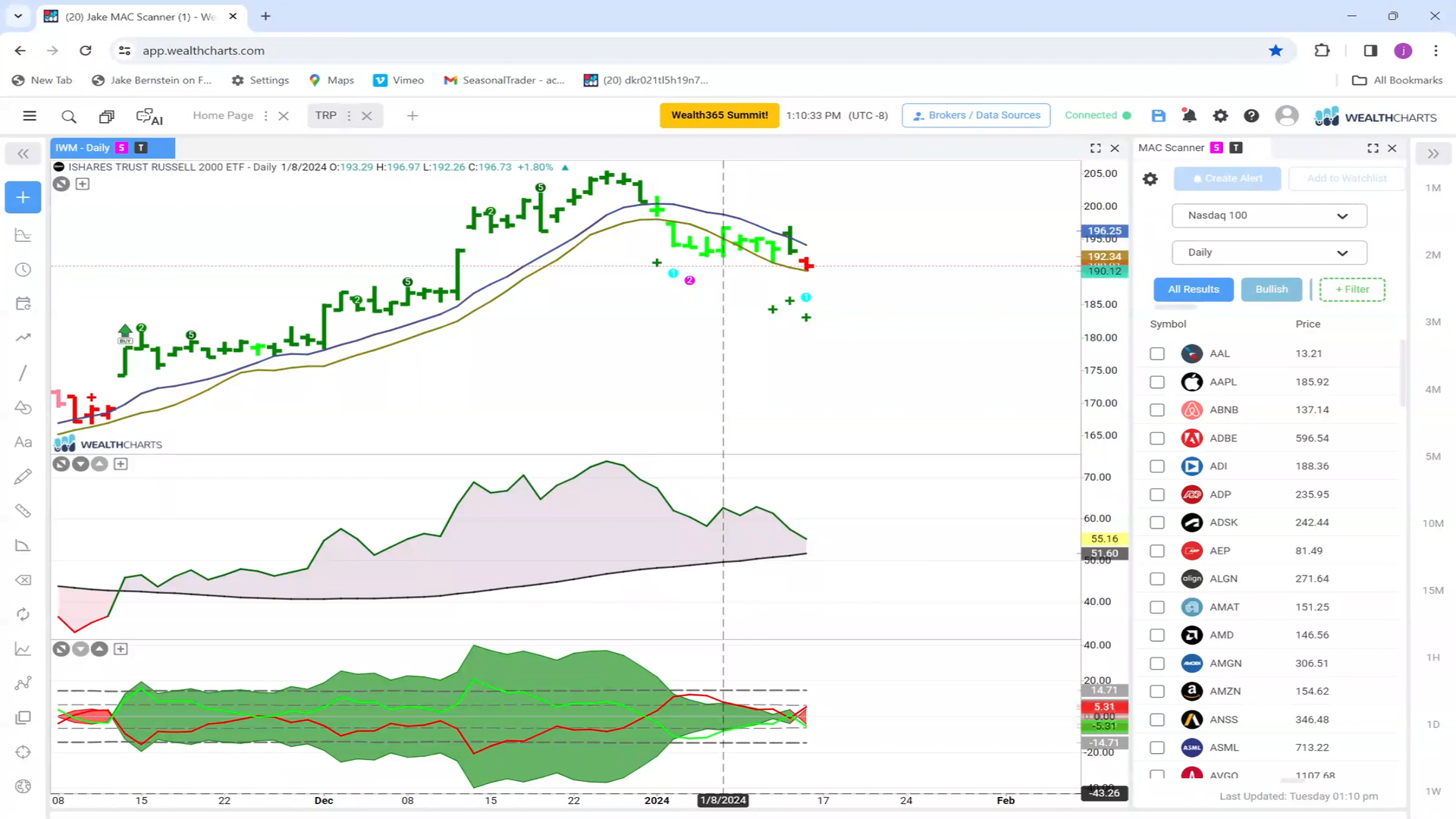
Task: Open the user account avatar
Action: (x=1286, y=115)
